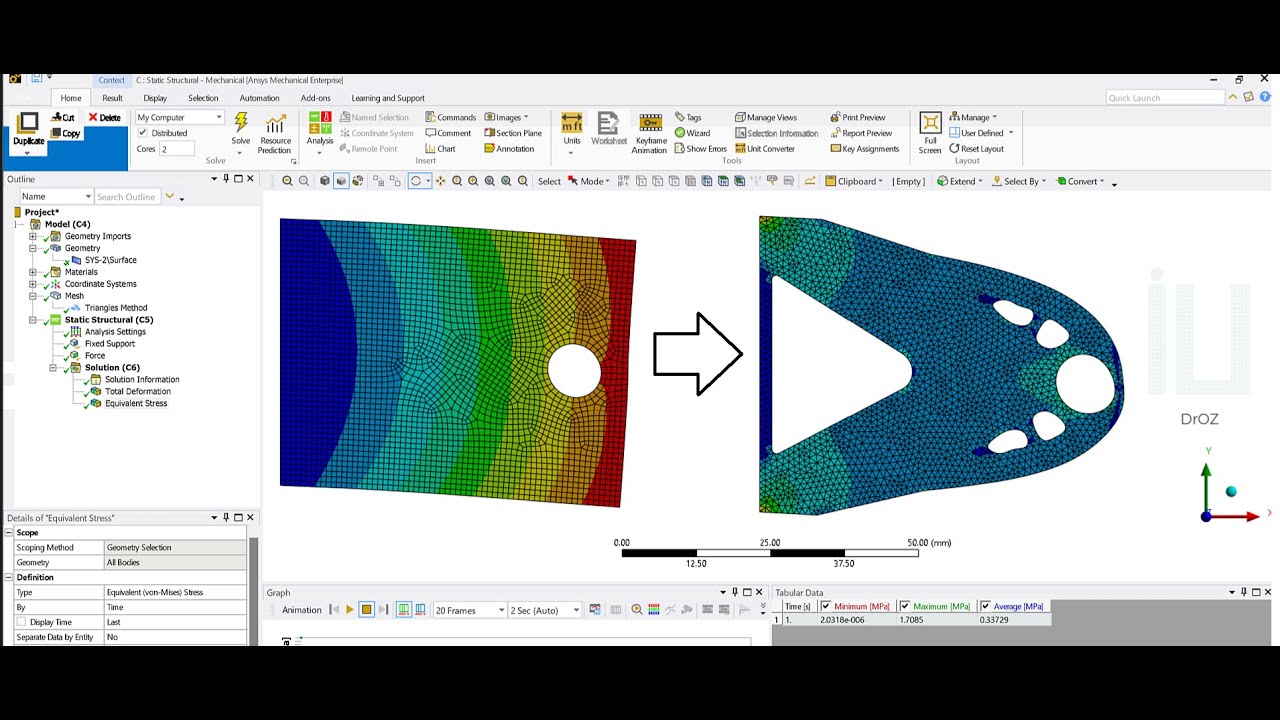Click the Quick Launch search box
This screenshot has height=720, width=1280.
(x=1165, y=98)
